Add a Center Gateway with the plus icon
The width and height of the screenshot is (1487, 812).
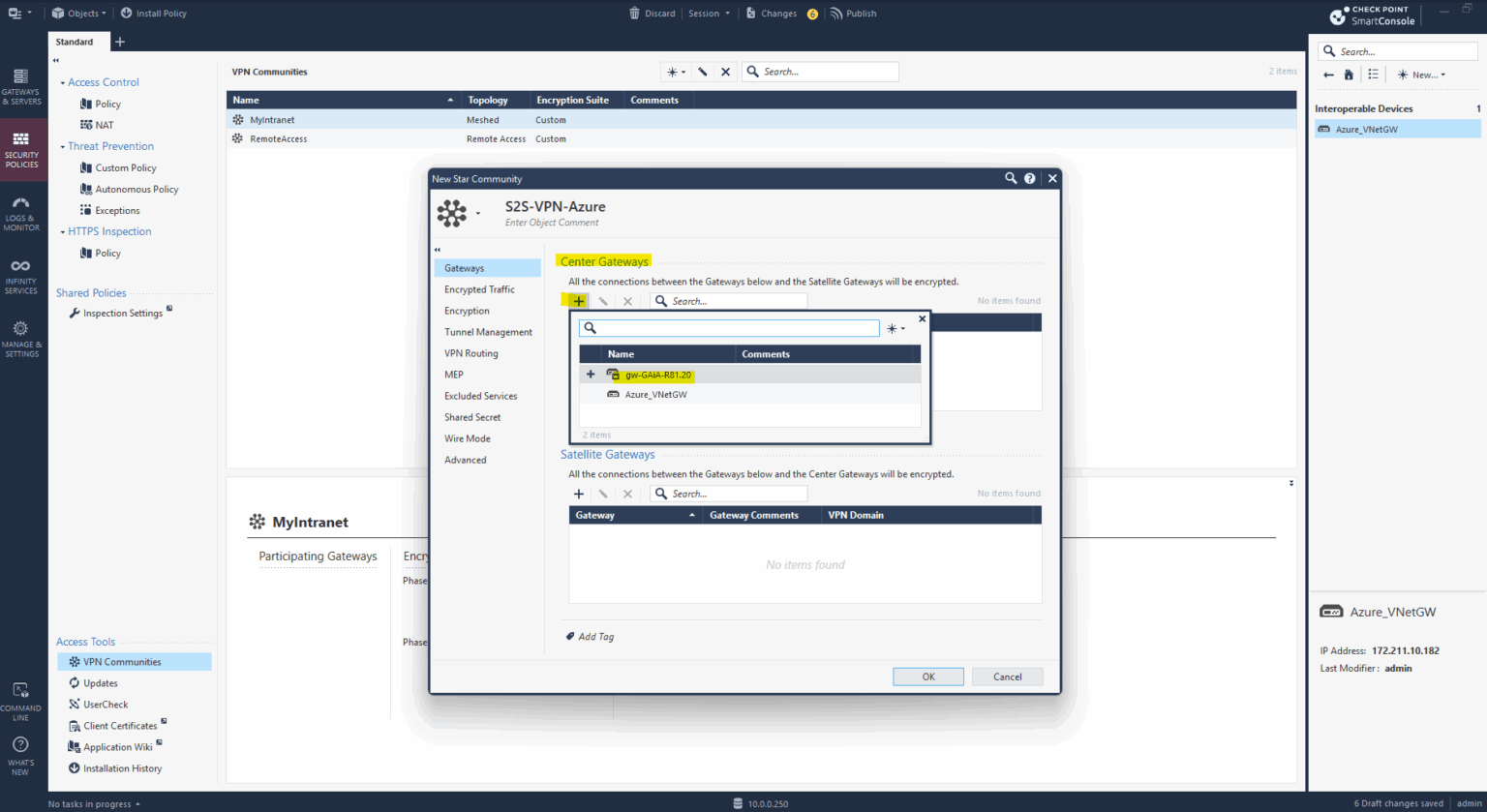pos(578,301)
